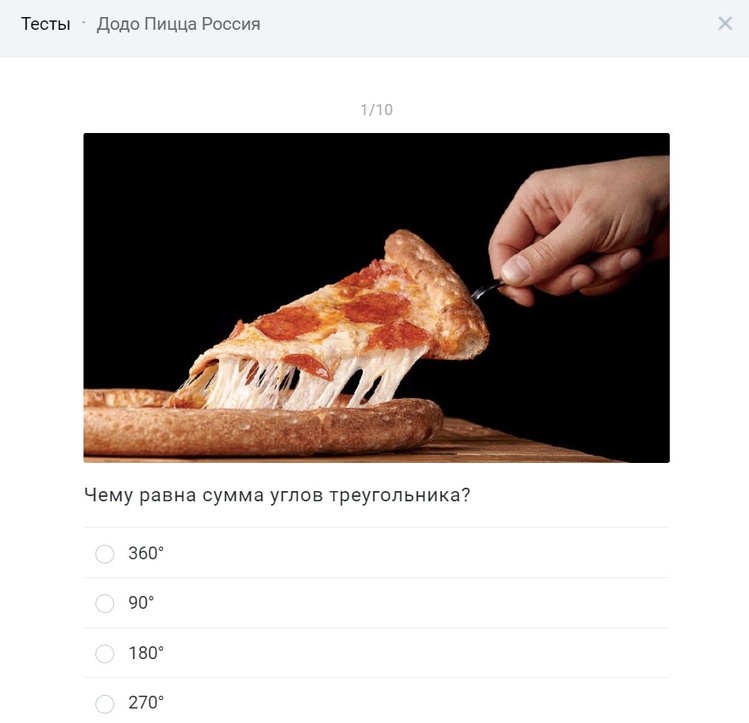The height and width of the screenshot is (723, 749).
Task: Click the hand holding the fork in photo
Action: 580,229
